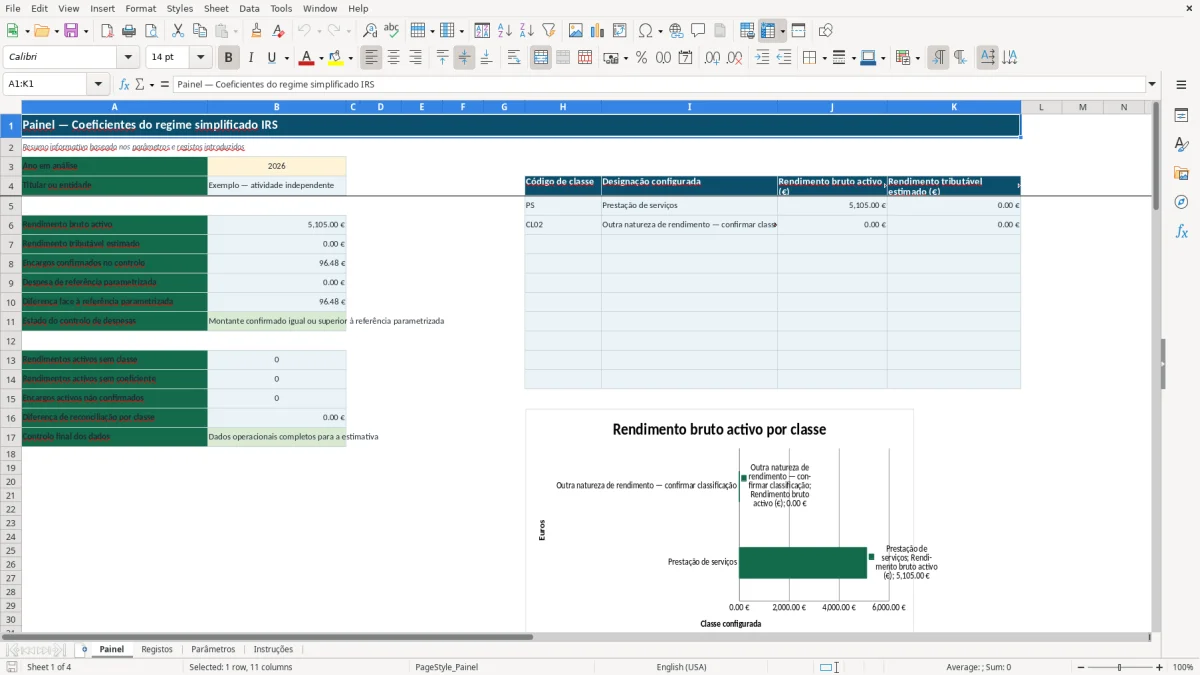Apply font color red swatch

tap(307, 58)
